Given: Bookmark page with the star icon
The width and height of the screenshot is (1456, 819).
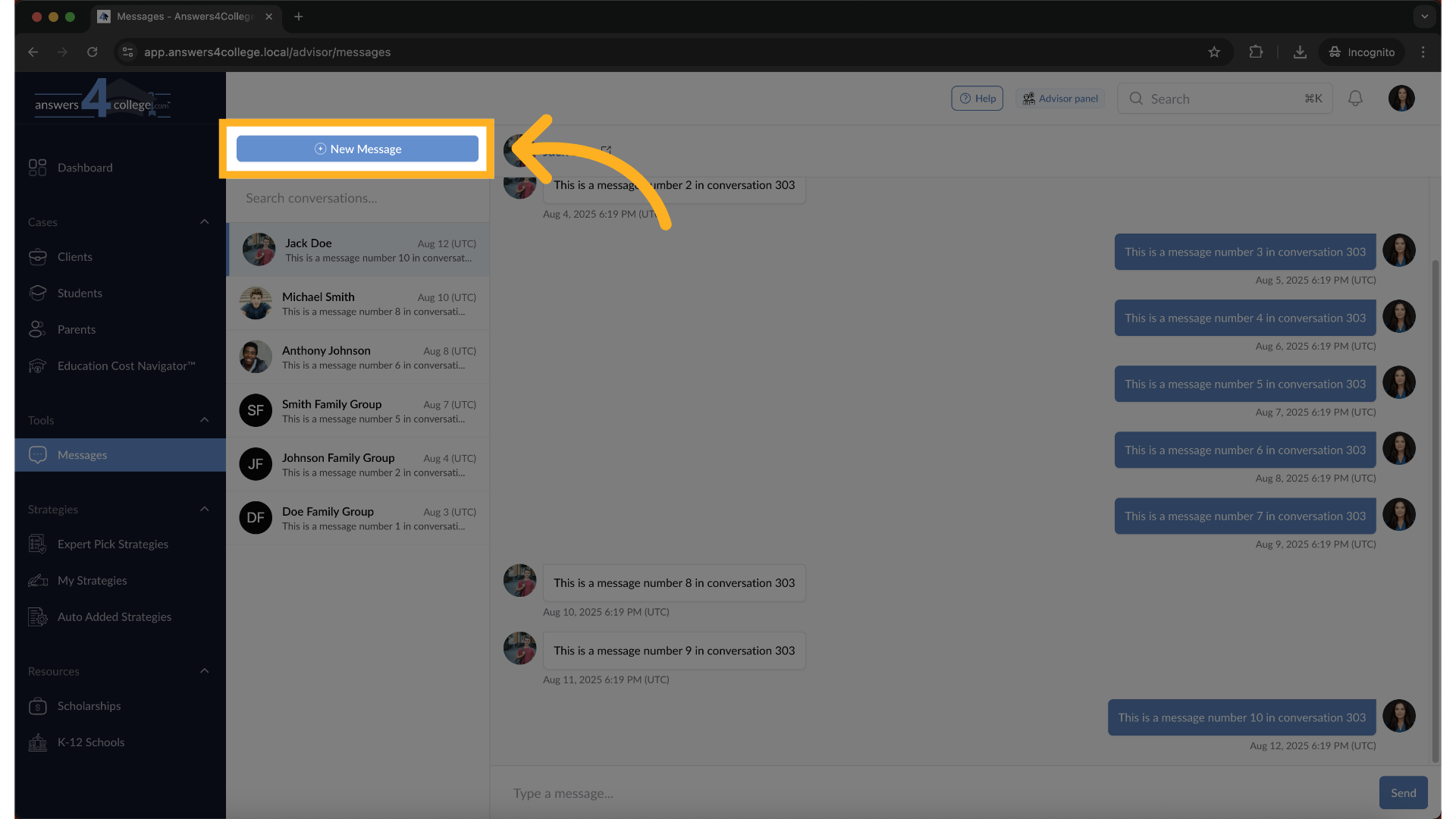Looking at the screenshot, I should [x=1214, y=52].
